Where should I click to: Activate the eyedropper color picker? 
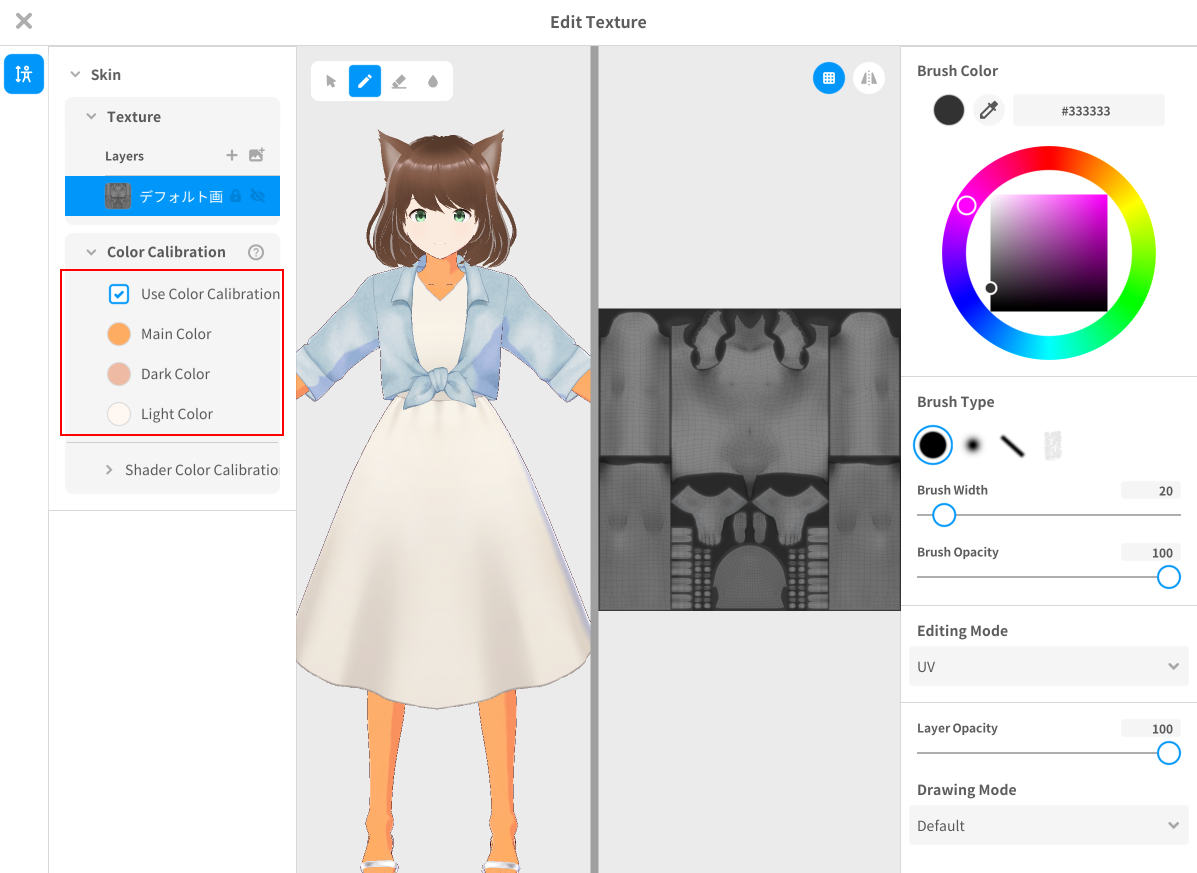click(x=989, y=110)
